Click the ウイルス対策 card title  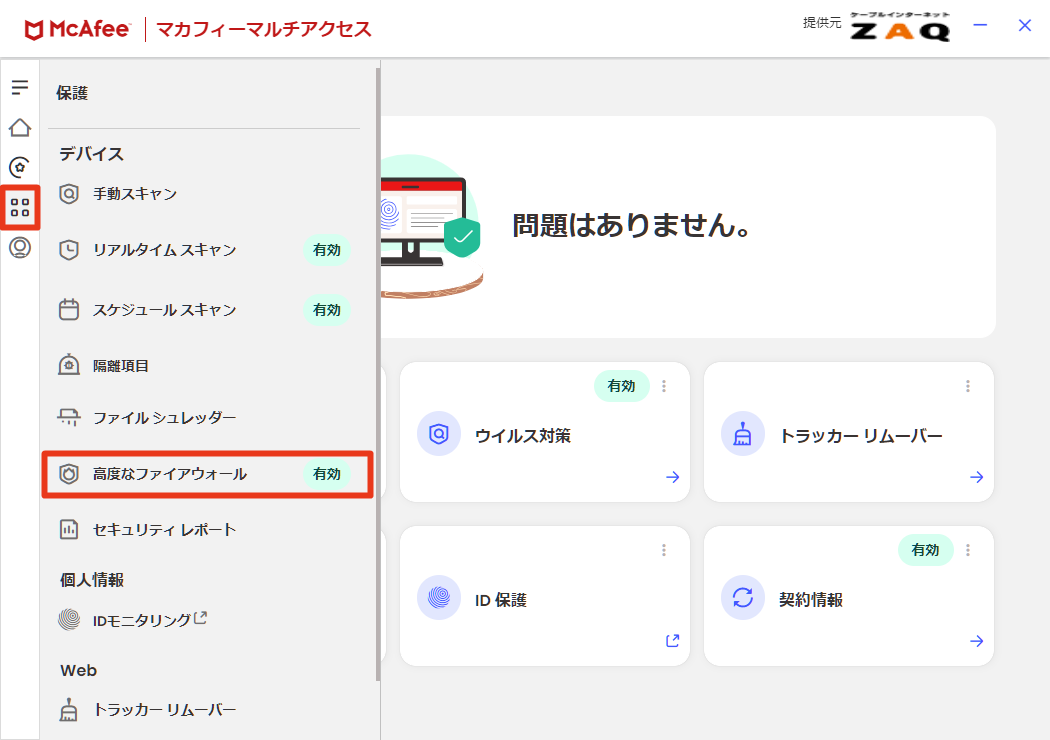click(x=523, y=435)
